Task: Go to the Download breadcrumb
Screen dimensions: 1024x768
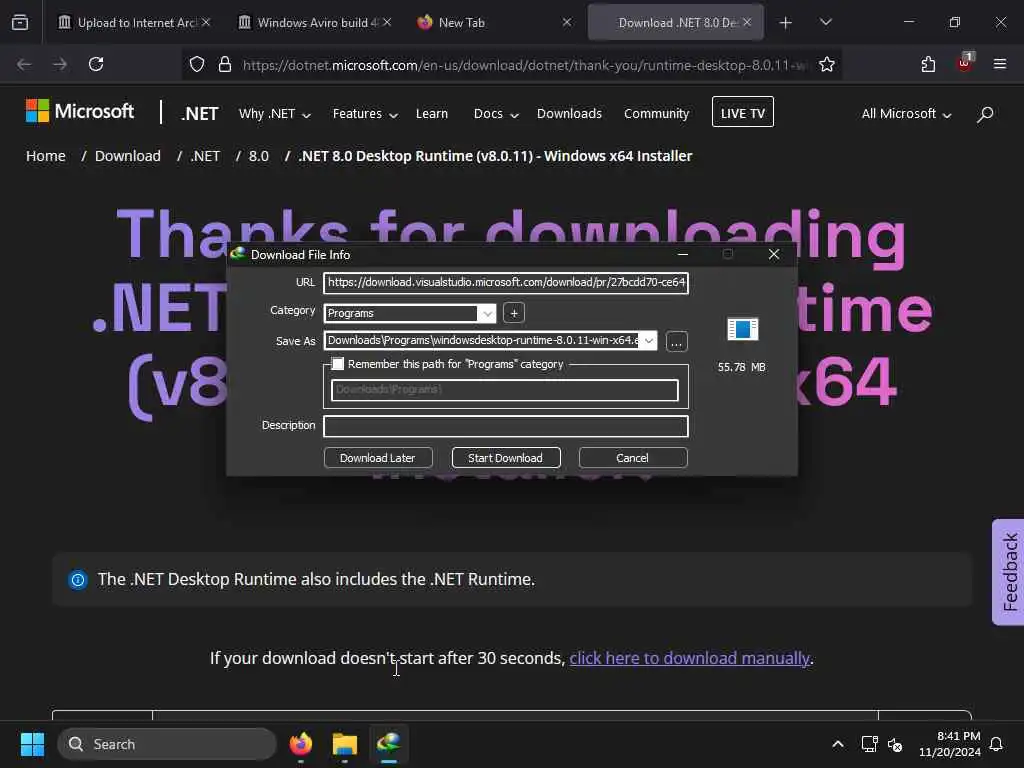Action: pos(127,156)
